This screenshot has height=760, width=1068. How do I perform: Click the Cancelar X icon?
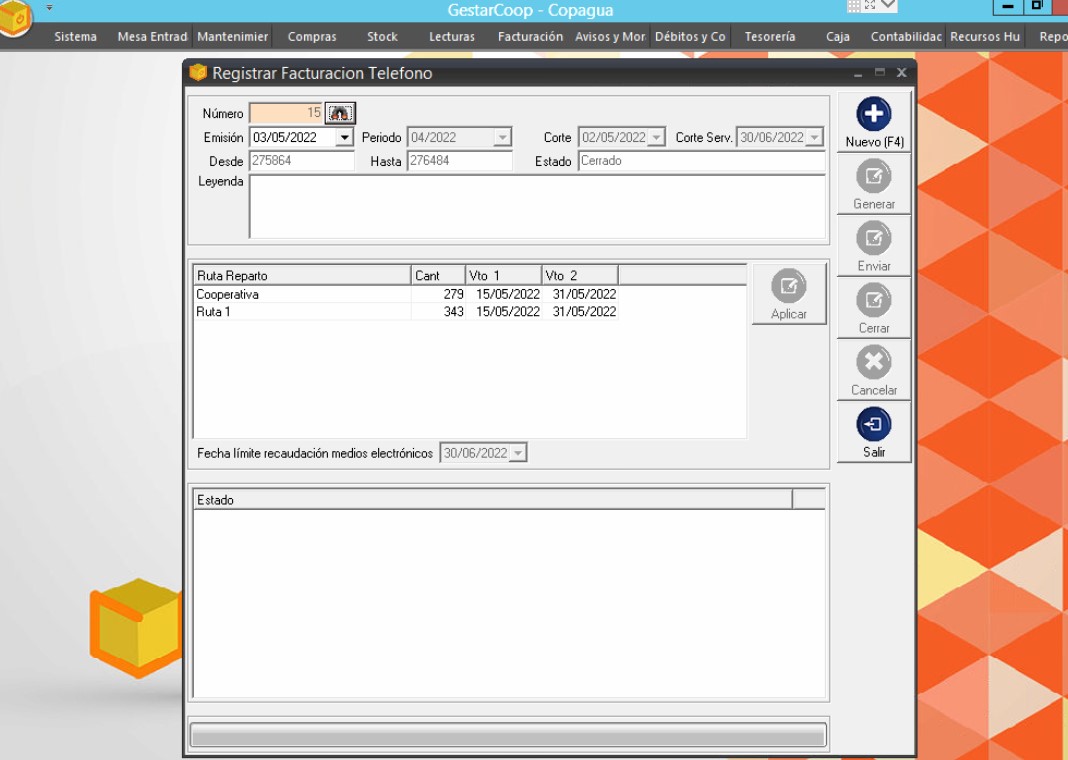point(873,363)
